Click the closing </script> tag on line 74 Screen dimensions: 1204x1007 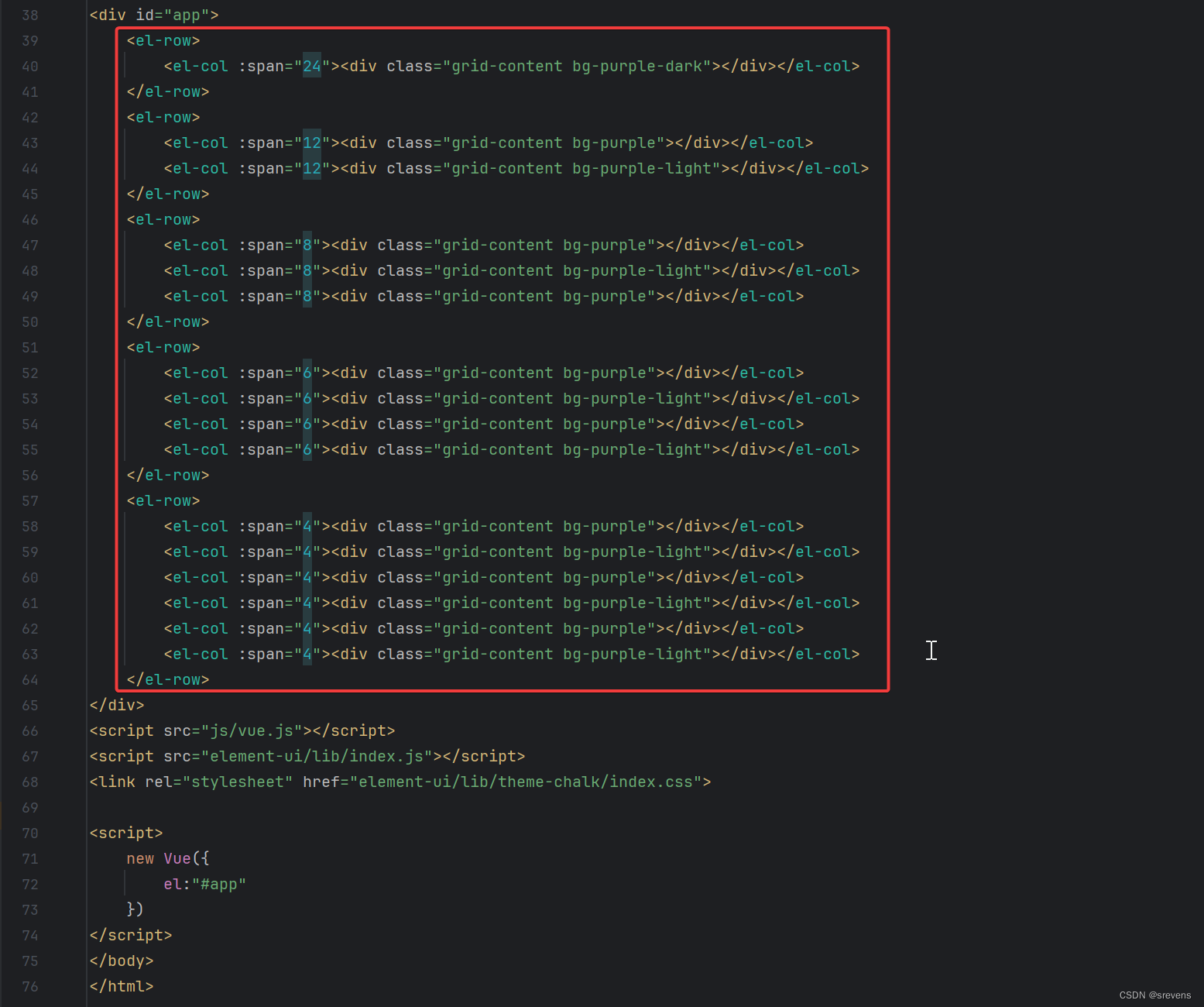click(x=131, y=935)
